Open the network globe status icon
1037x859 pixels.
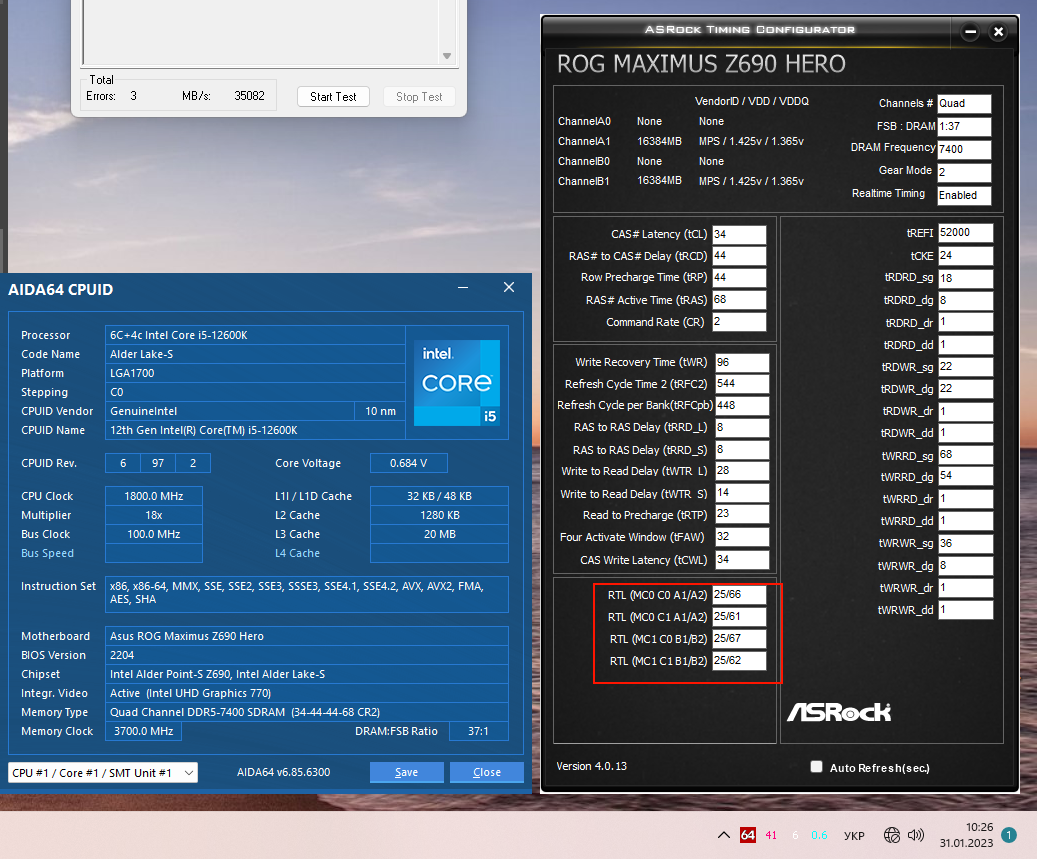click(x=892, y=835)
